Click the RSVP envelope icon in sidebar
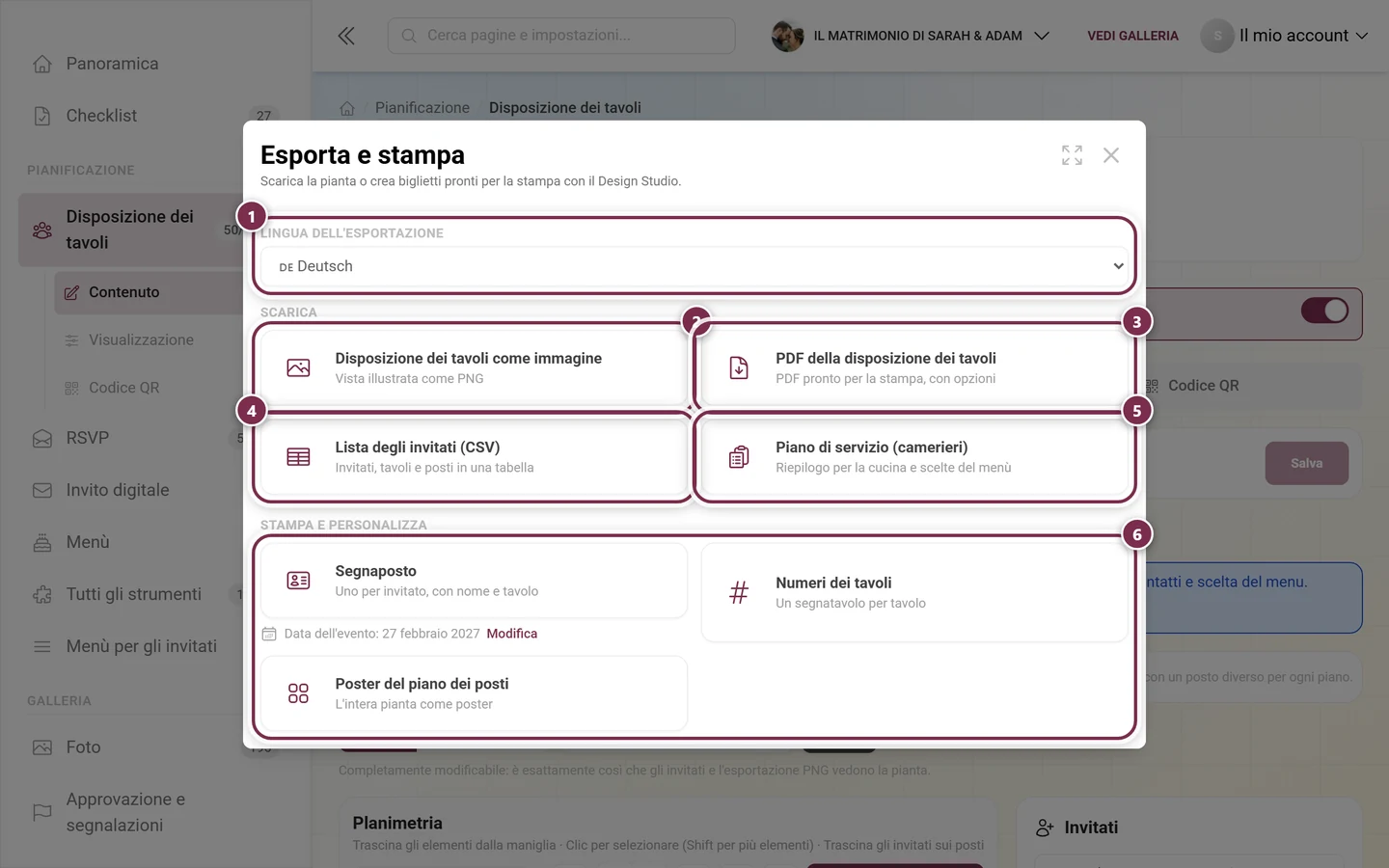This screenshot has width=1389, height=868. tap(42, 438)
